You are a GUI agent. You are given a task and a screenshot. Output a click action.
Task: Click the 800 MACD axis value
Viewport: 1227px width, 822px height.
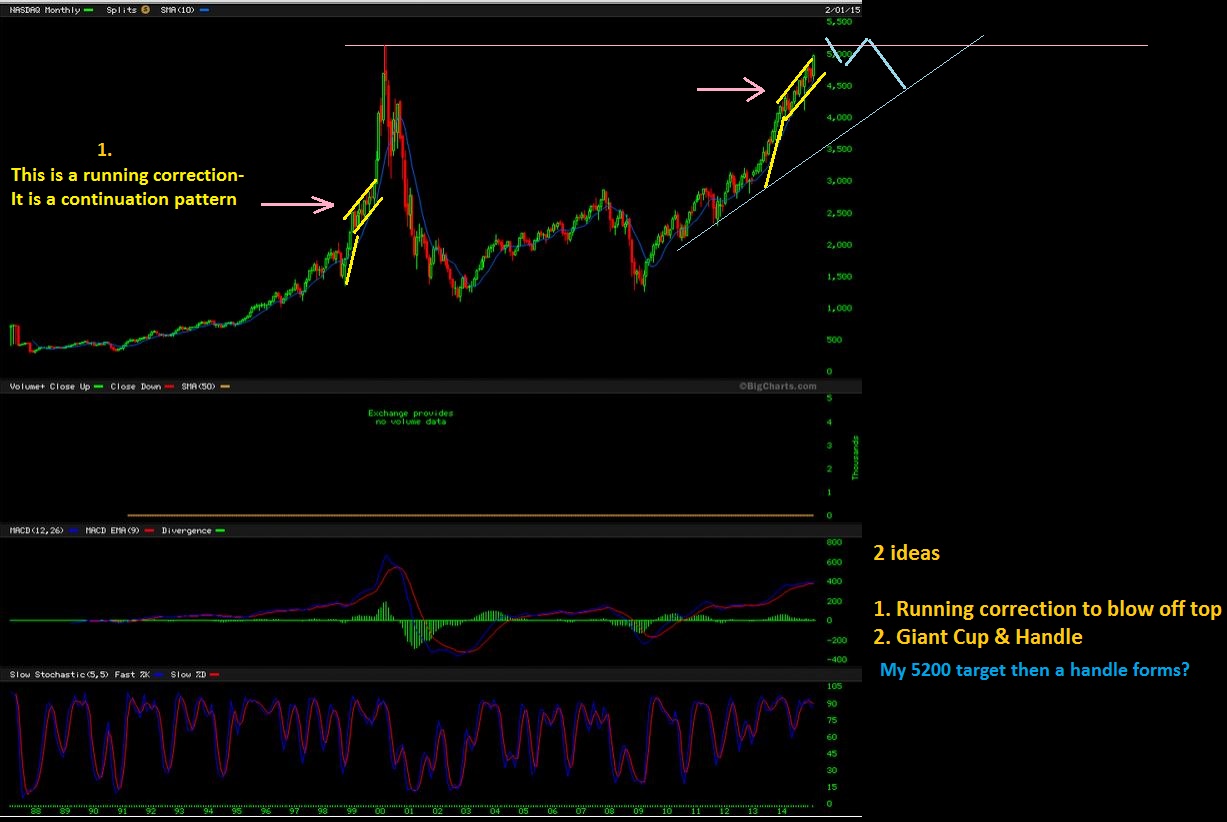(x=832, y=542)
